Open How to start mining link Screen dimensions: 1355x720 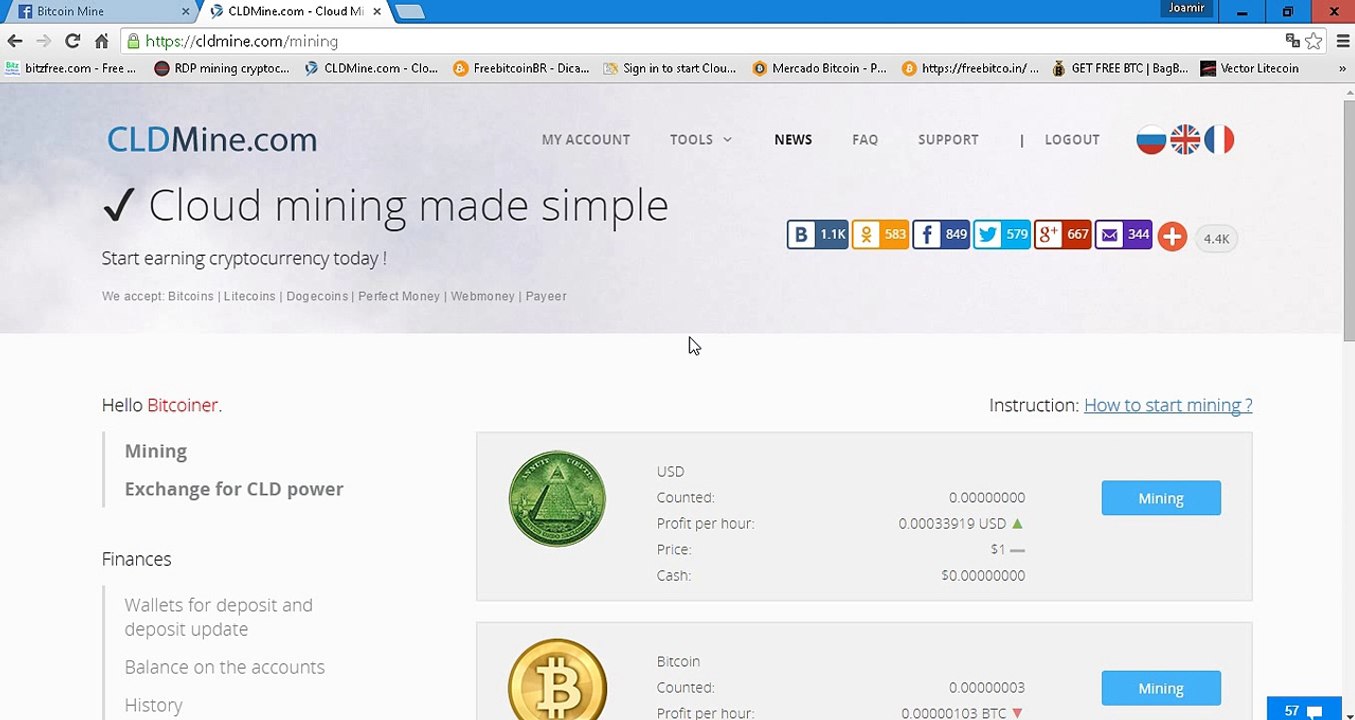tap(1168, 405)
